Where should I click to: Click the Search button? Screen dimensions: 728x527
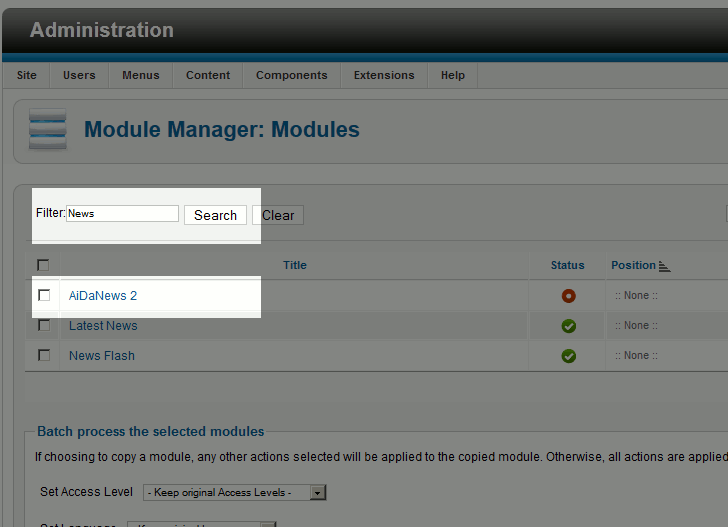pos(215,215)
